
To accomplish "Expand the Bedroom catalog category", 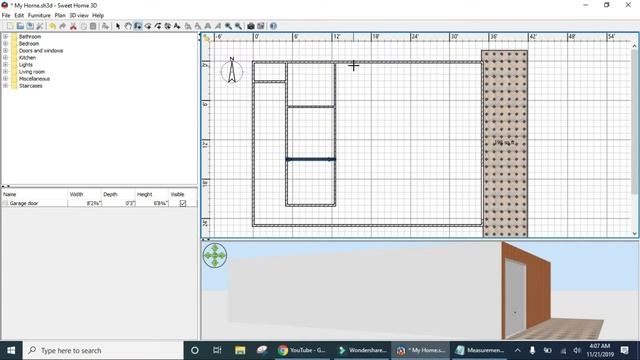I will pyautogui.click(x=5, y=44).
